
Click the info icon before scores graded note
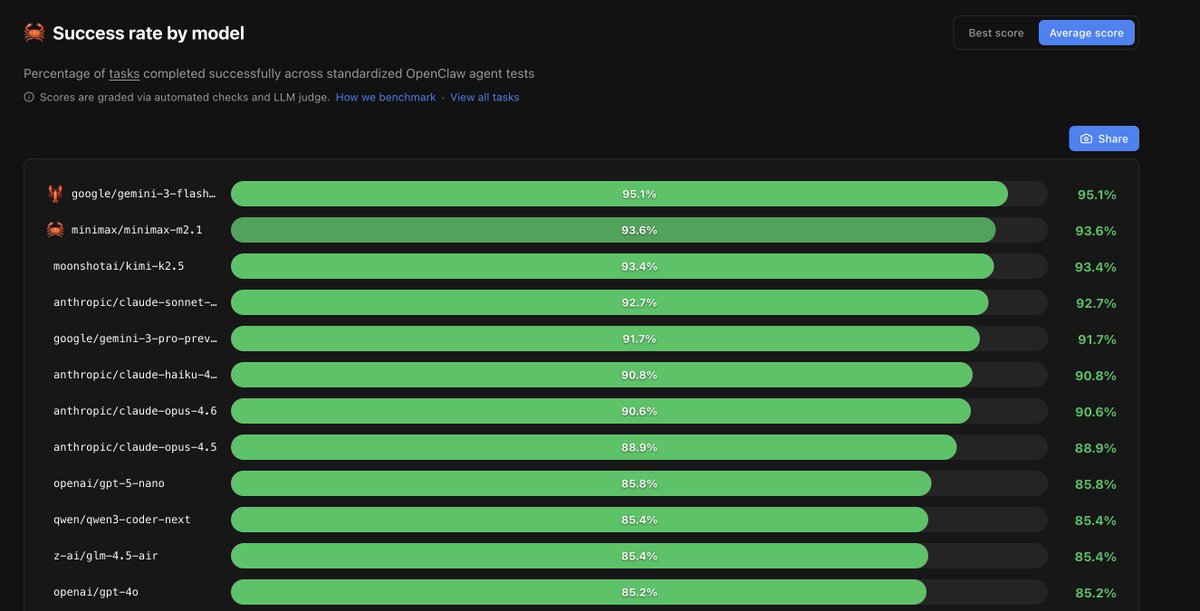[29, 97]
